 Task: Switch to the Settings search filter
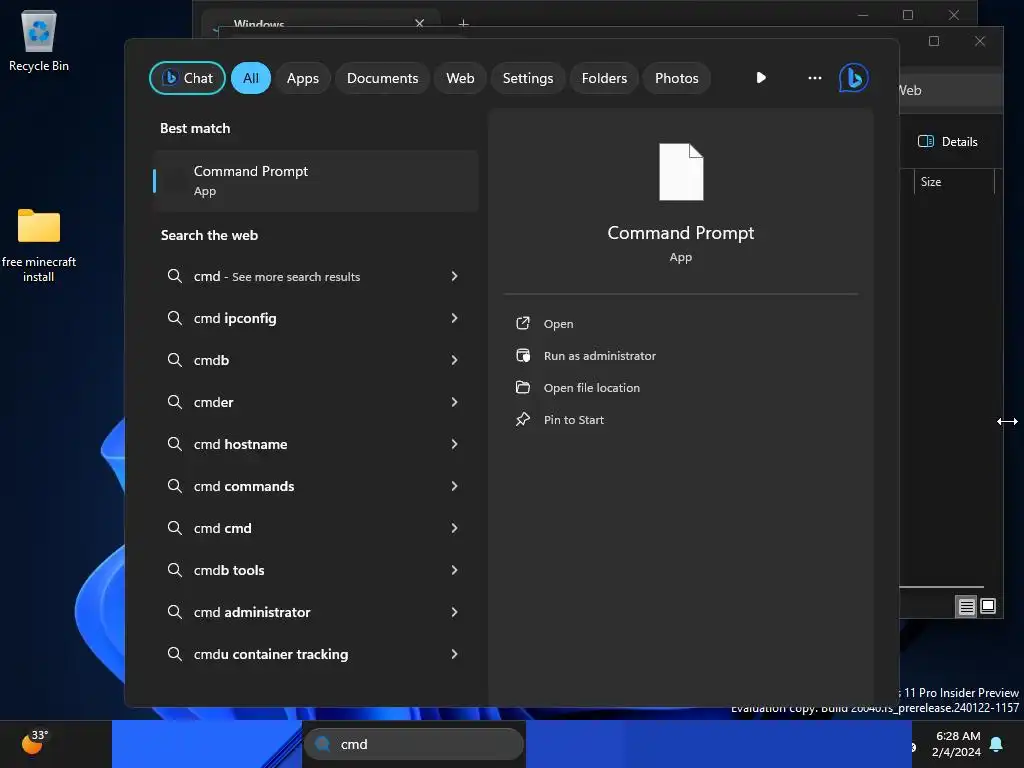tap(528, 78)
